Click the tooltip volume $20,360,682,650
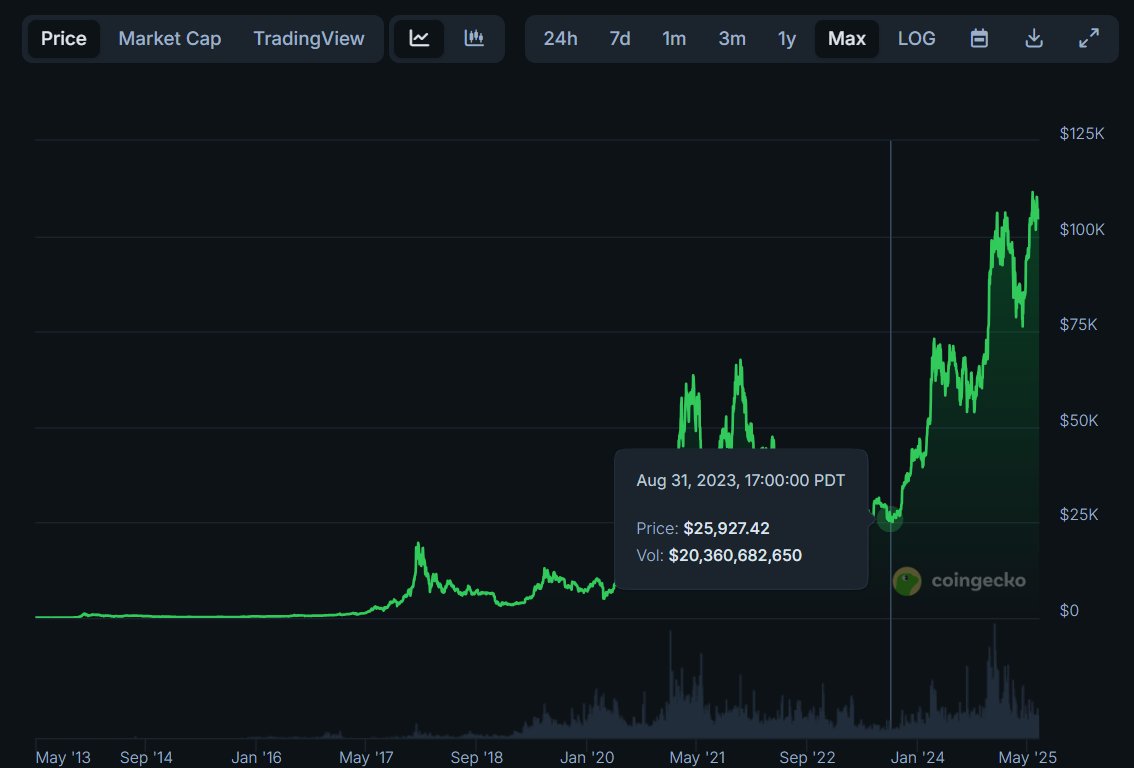1134x768 pixels. click(x=735, y=555)
